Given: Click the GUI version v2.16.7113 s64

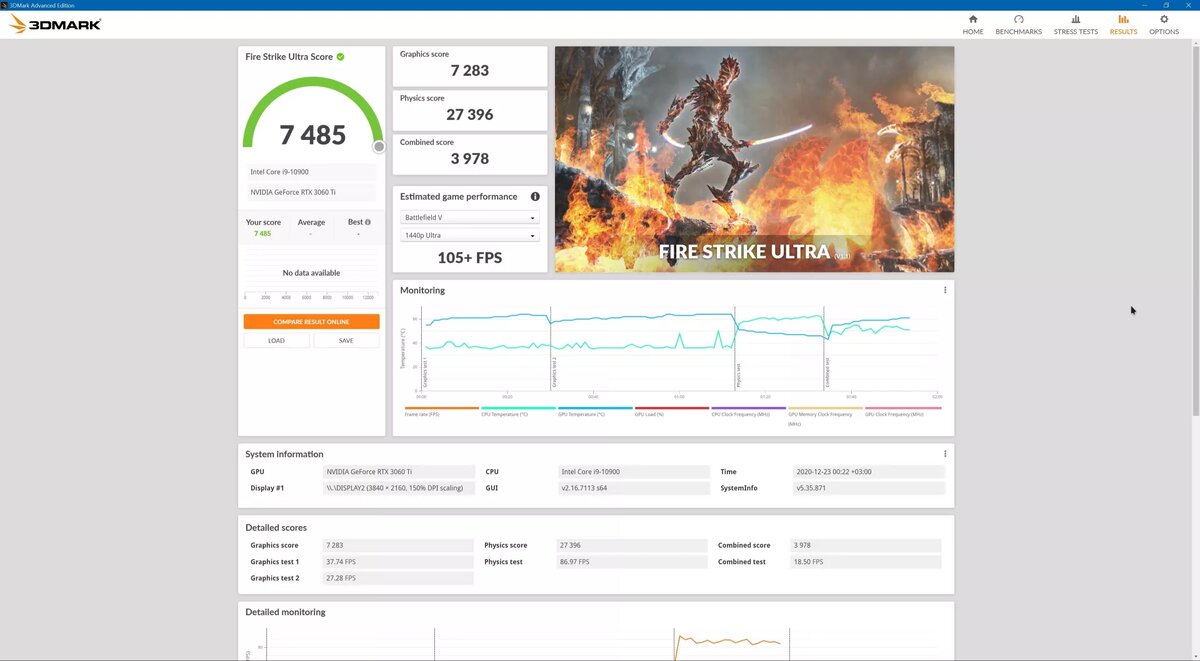Looking at the screenshot, I should 634,488.
